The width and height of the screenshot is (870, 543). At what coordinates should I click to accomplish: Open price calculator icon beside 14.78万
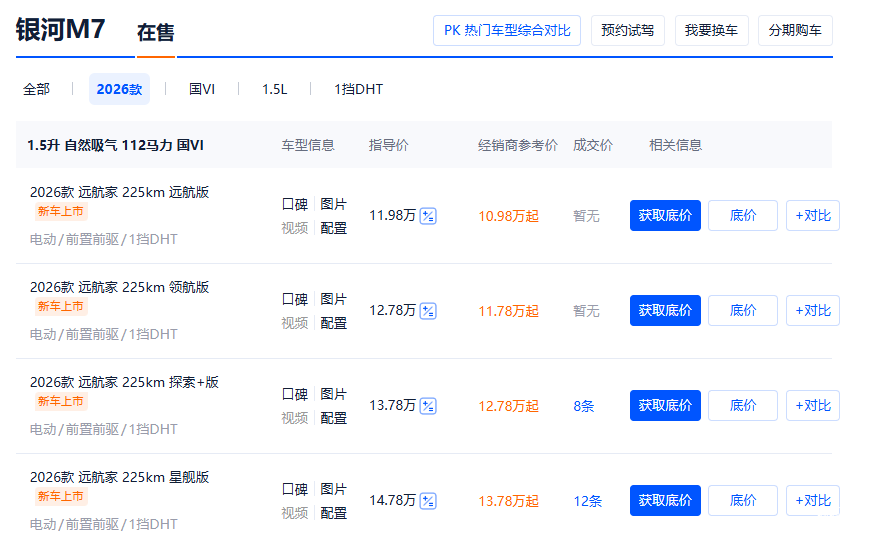[428, 501]
